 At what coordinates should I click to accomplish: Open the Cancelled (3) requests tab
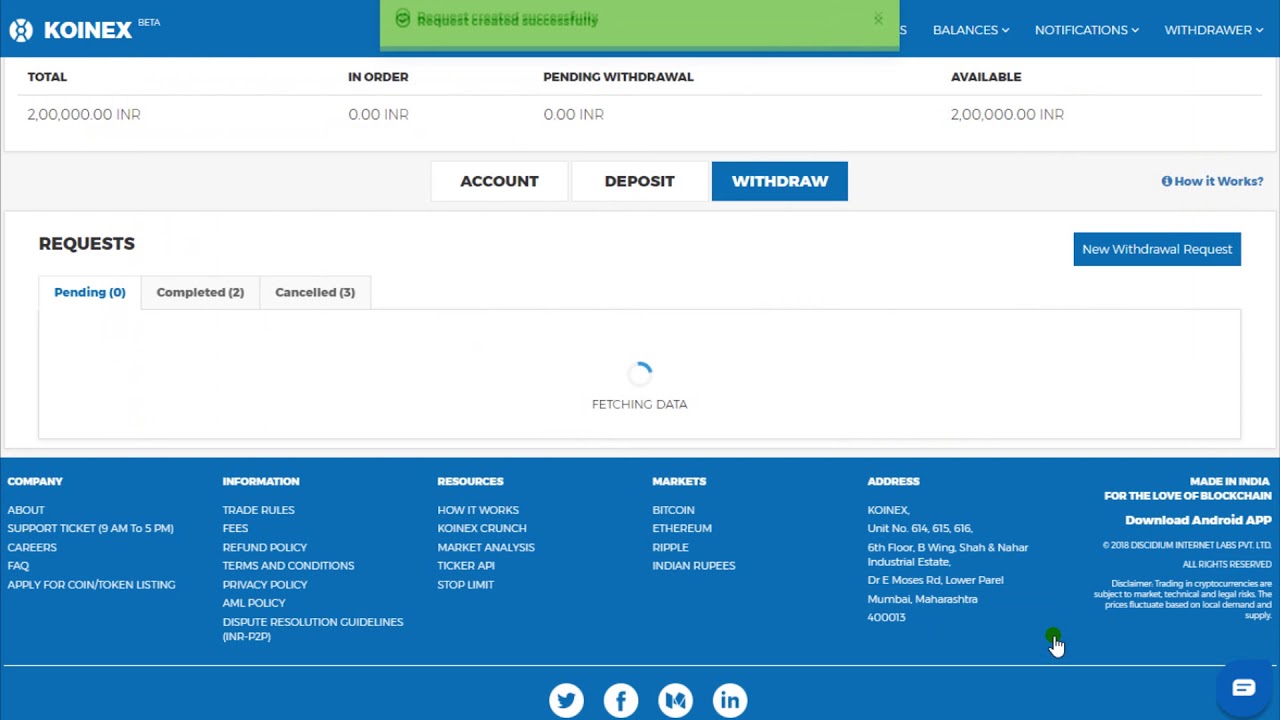coord(315,292)
